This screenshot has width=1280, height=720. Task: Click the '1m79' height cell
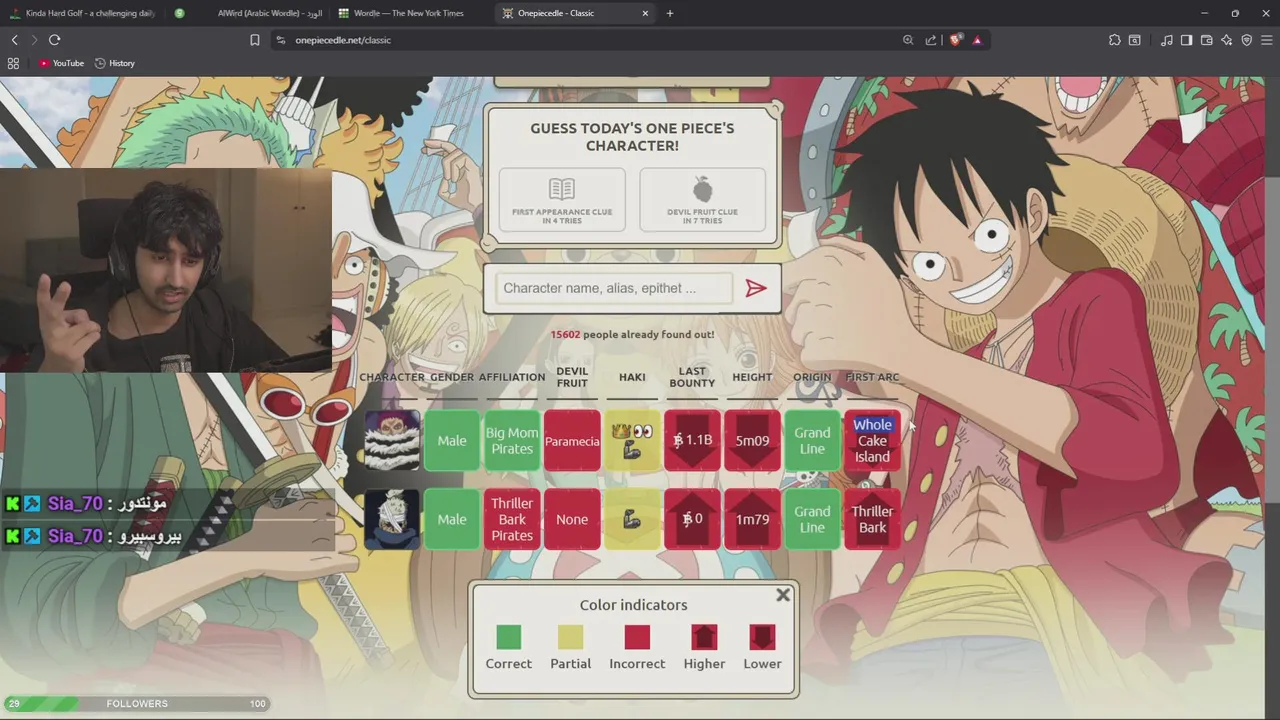[752, 519]
